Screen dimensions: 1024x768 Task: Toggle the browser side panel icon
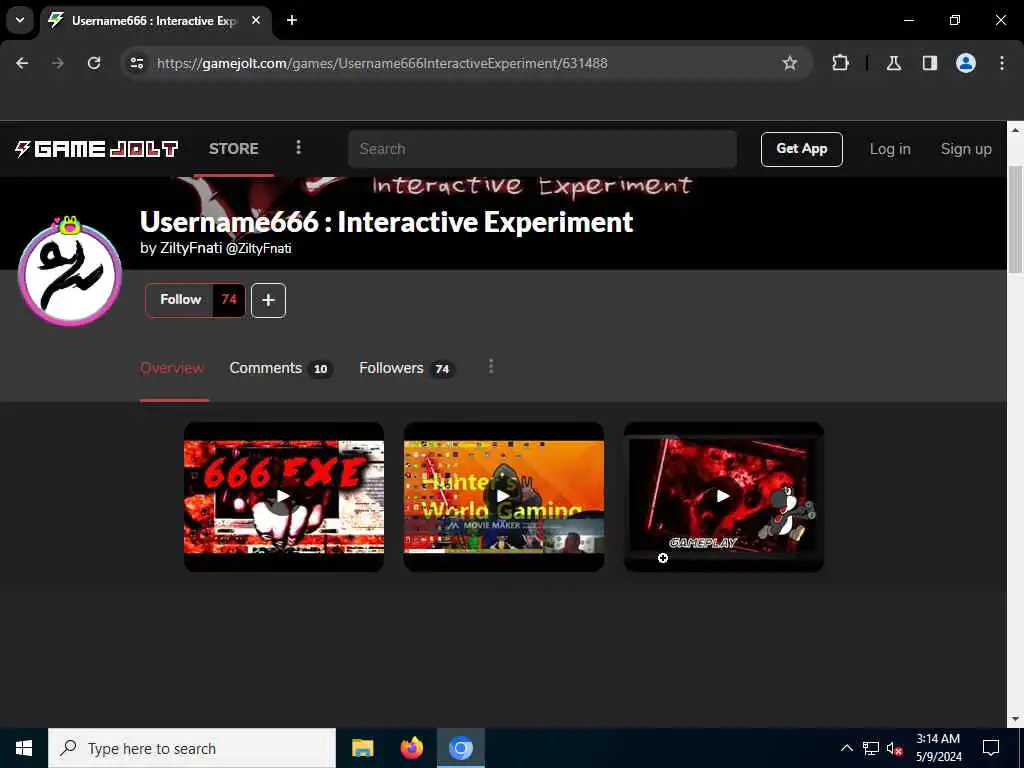click(930, 63)
